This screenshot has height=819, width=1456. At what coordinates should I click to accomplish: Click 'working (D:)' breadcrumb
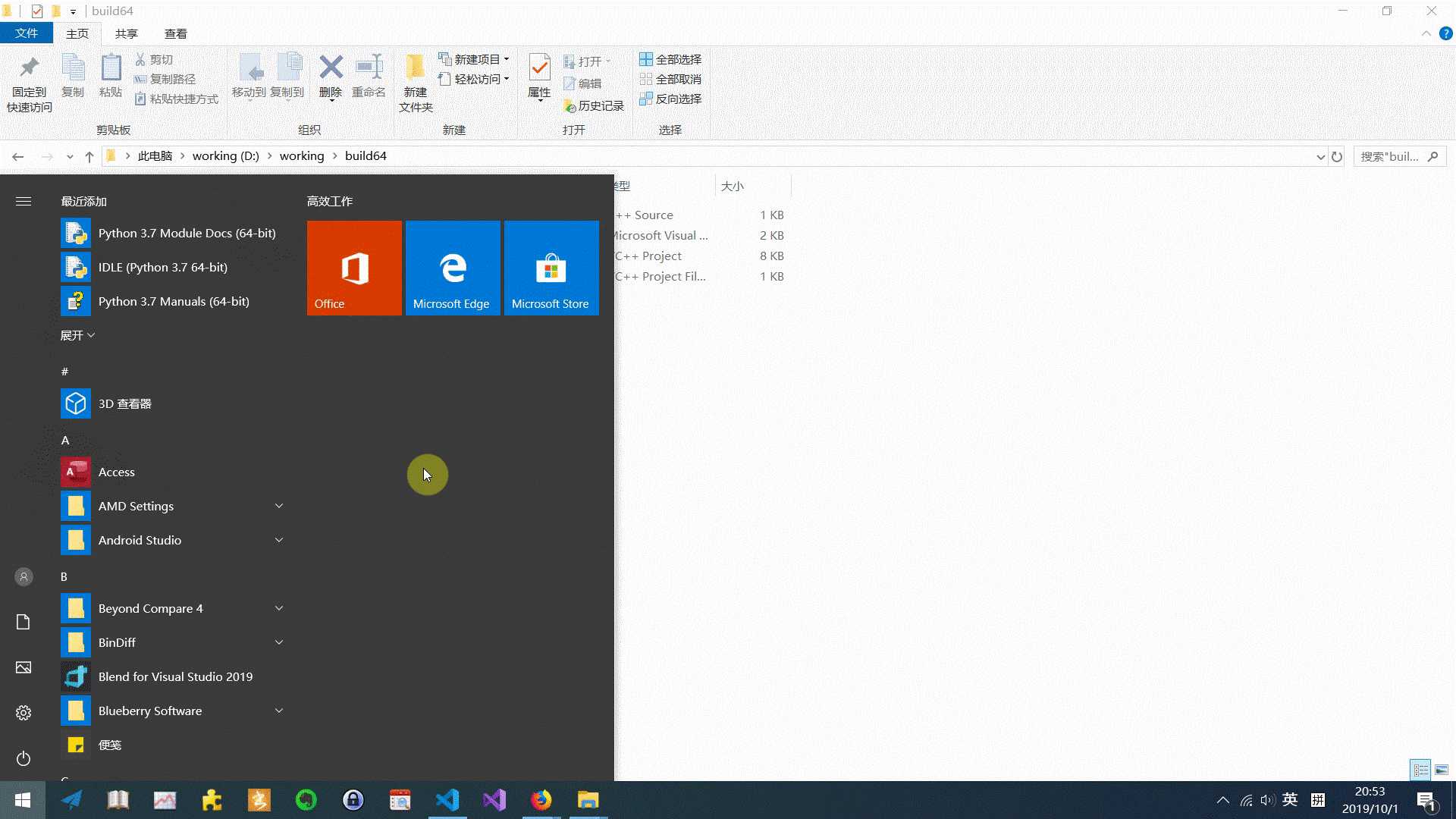point(225,155)
